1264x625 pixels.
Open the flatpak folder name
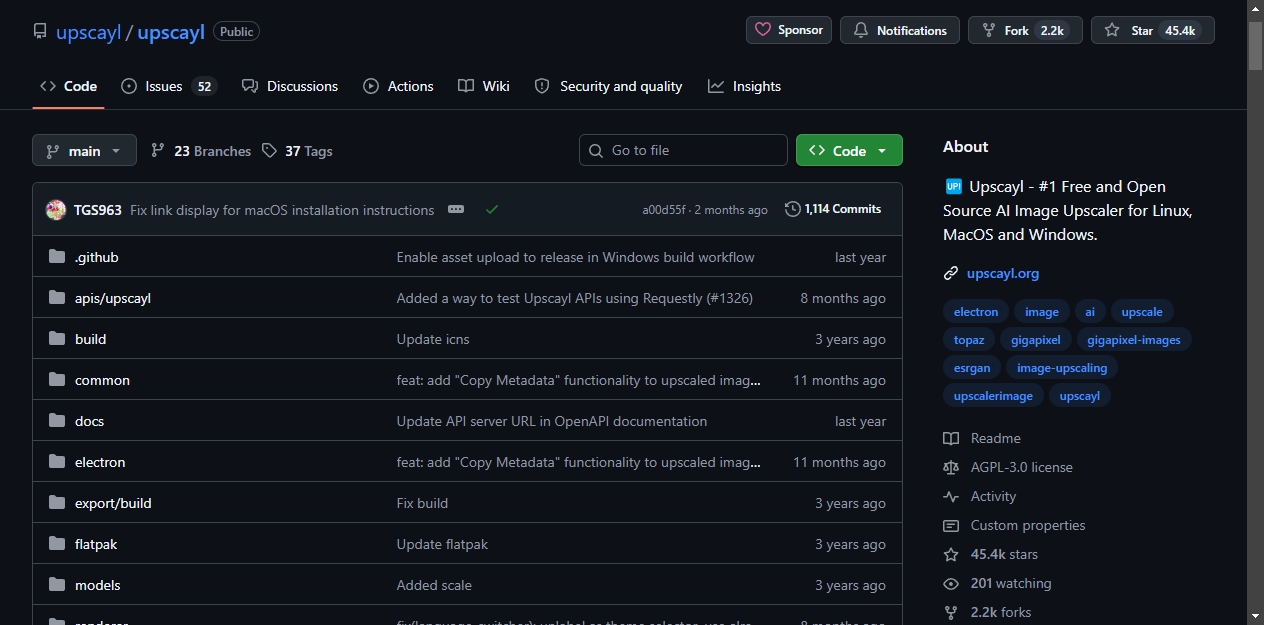click(96, 544)
